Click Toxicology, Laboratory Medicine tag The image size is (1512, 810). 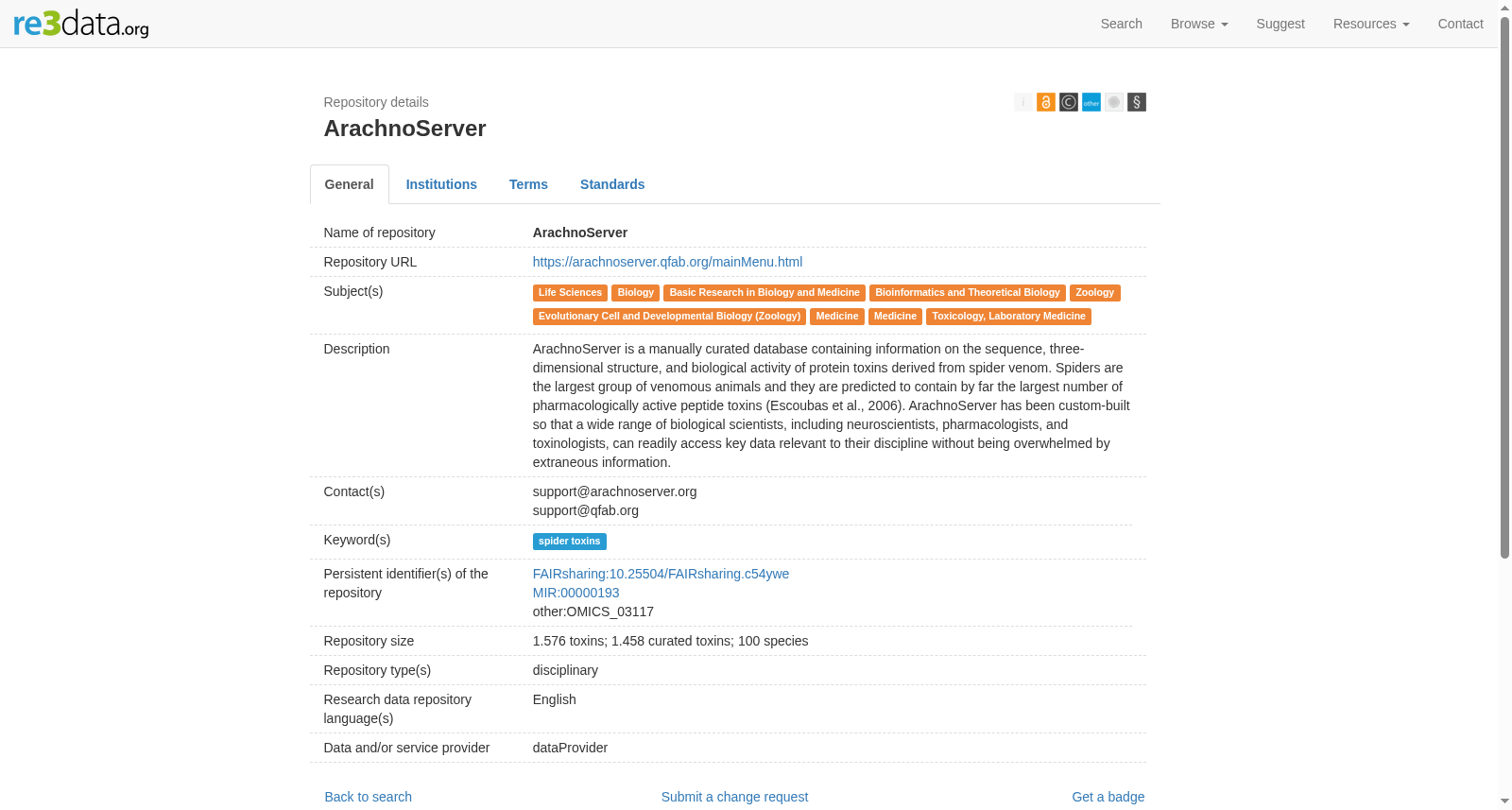point(1008,317)
